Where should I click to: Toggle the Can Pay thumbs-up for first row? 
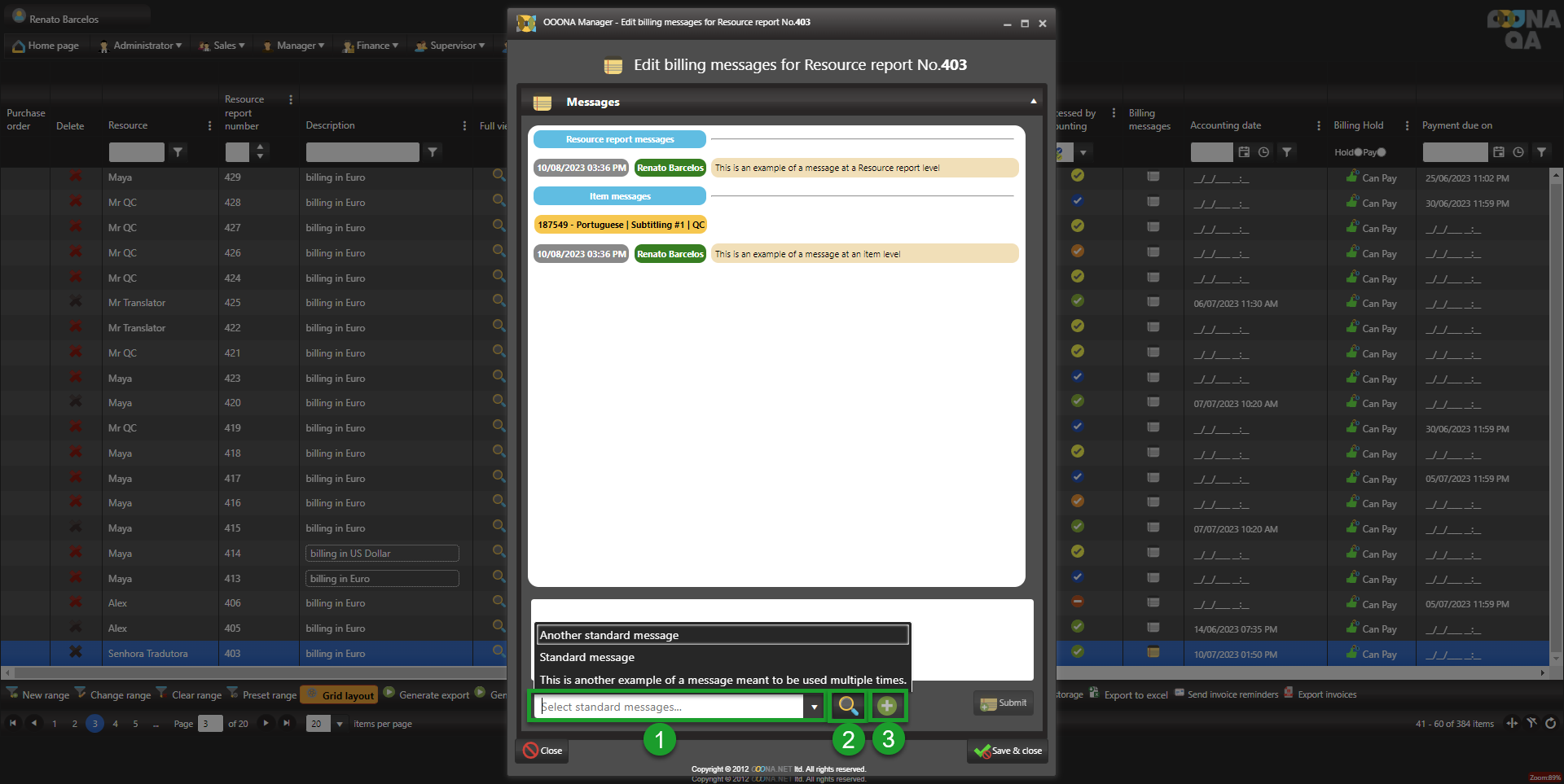[1352, 177]
